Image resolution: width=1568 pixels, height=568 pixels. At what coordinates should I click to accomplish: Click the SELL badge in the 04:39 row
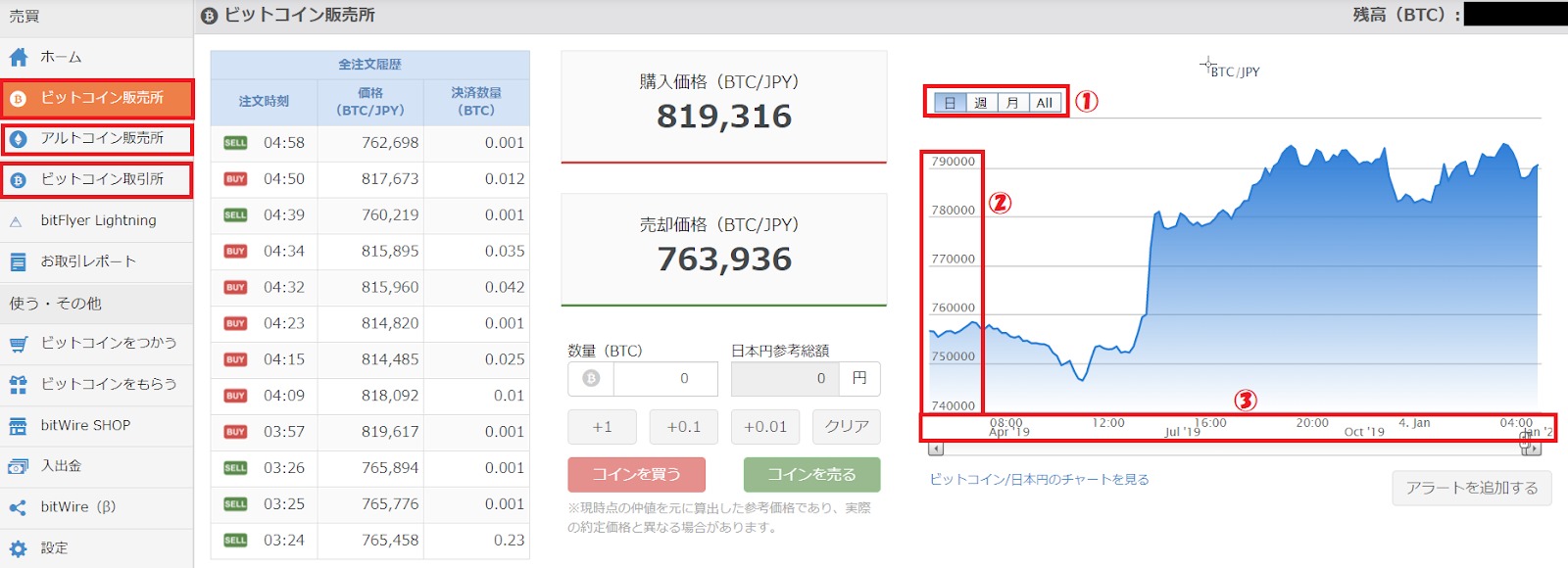pyautogui.click(x=235, y=215)
